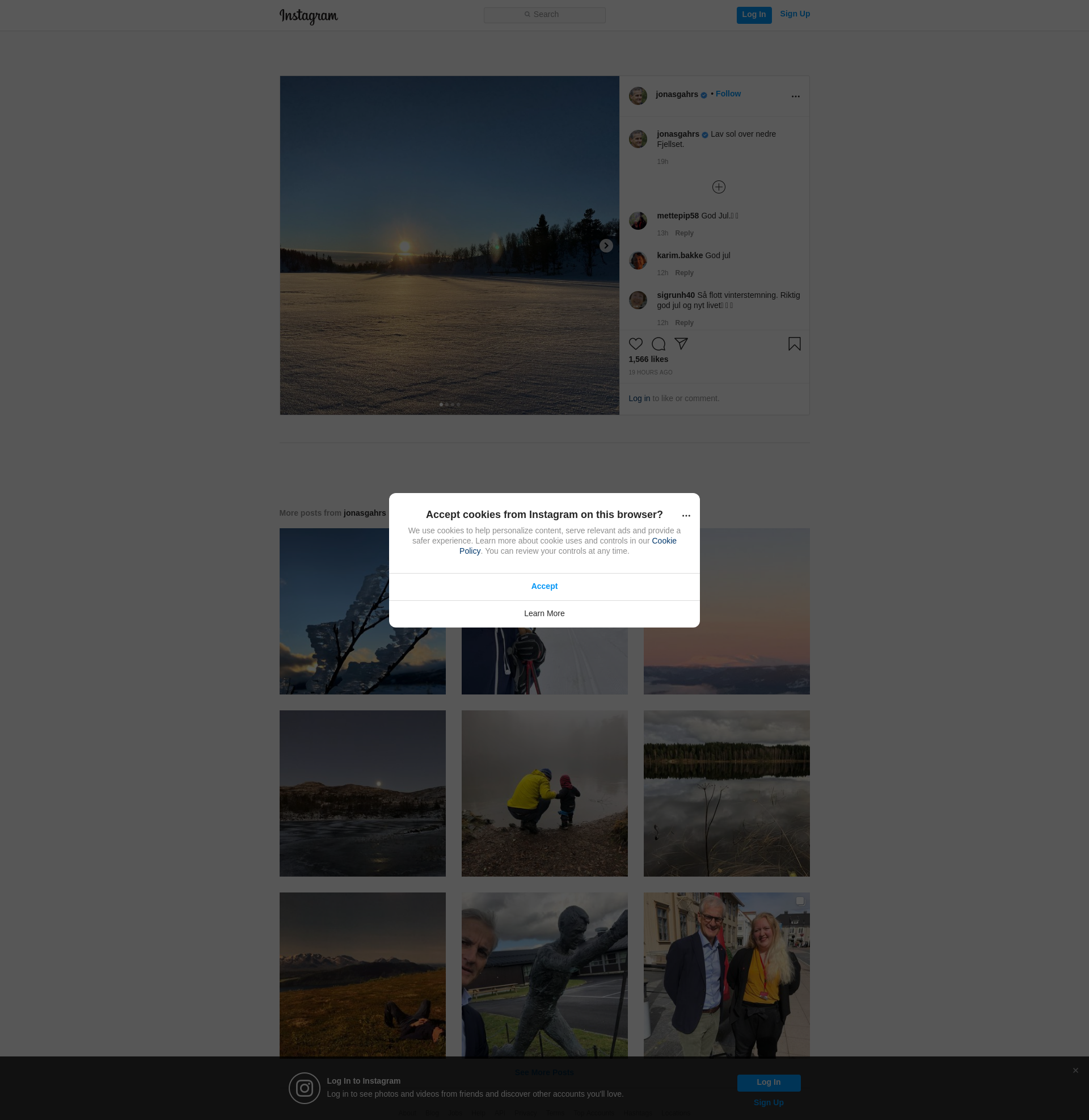The height and width of the screenshot is (1120, 1089).
Task: Reply to mettepip58's comment
Action: tap(683, 233)
